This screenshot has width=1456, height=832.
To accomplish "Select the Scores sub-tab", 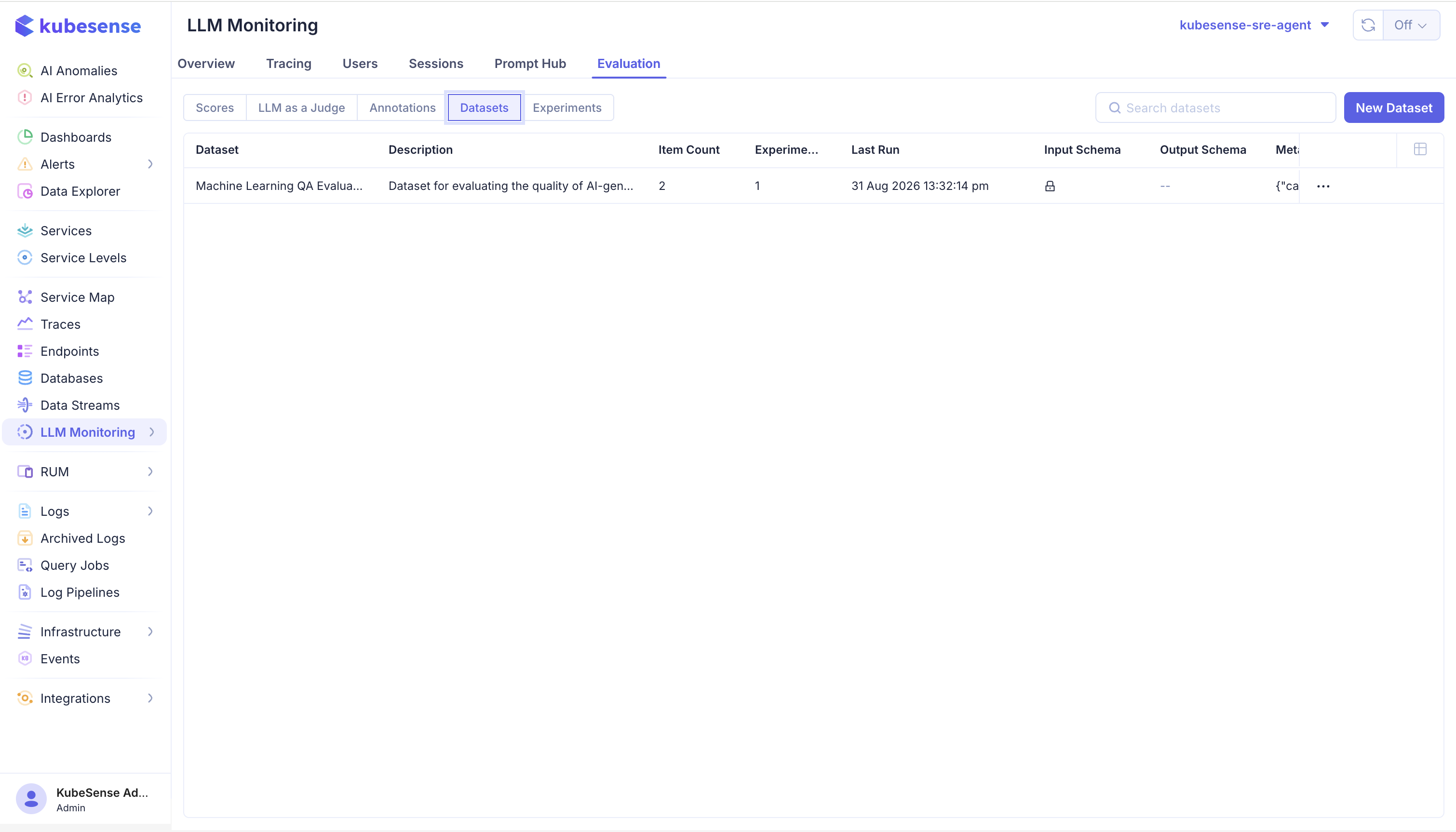I will coord(215,108).
